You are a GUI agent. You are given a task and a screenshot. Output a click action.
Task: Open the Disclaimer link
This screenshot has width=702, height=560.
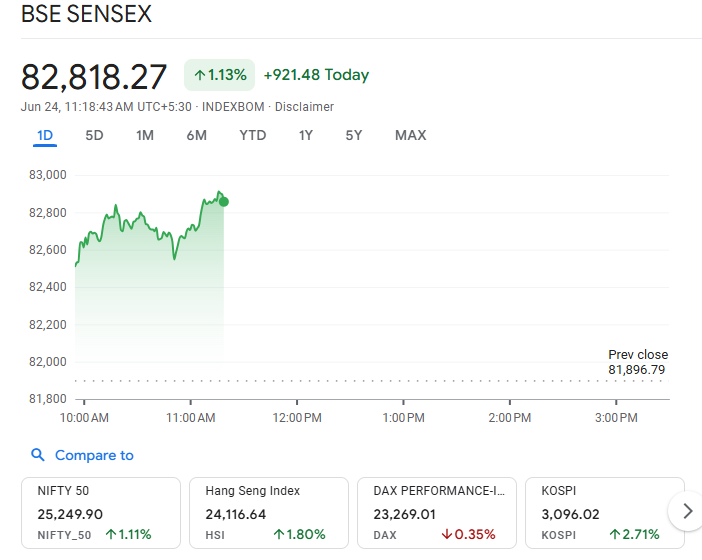coord(304,107)
